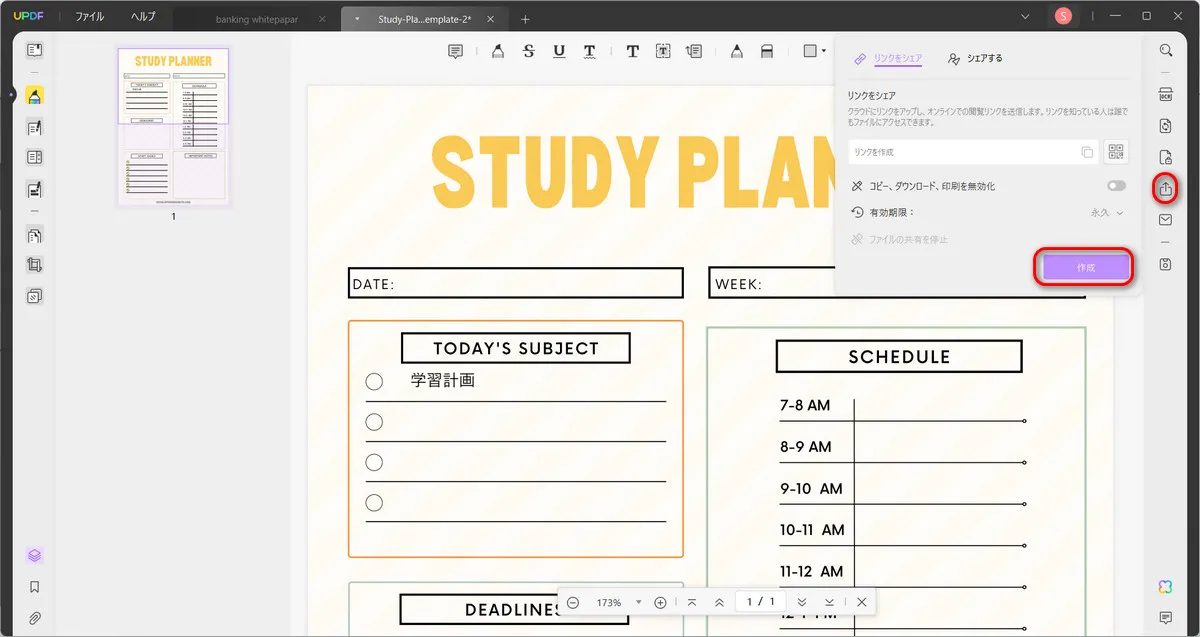This screenshot has height=637, width=1200.
Task: Click the Convert PDF icon in right sidebar
Action: click(1165, 126)
